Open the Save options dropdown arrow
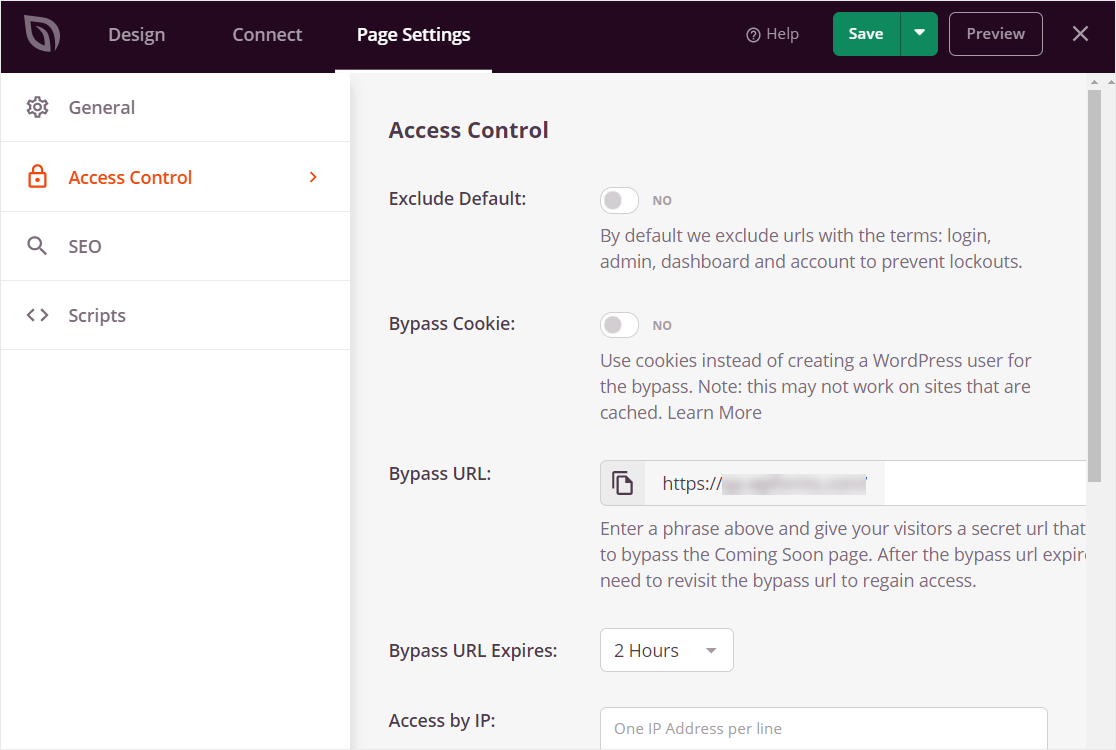Screen dimensions: 1116x750 [919, 34]
